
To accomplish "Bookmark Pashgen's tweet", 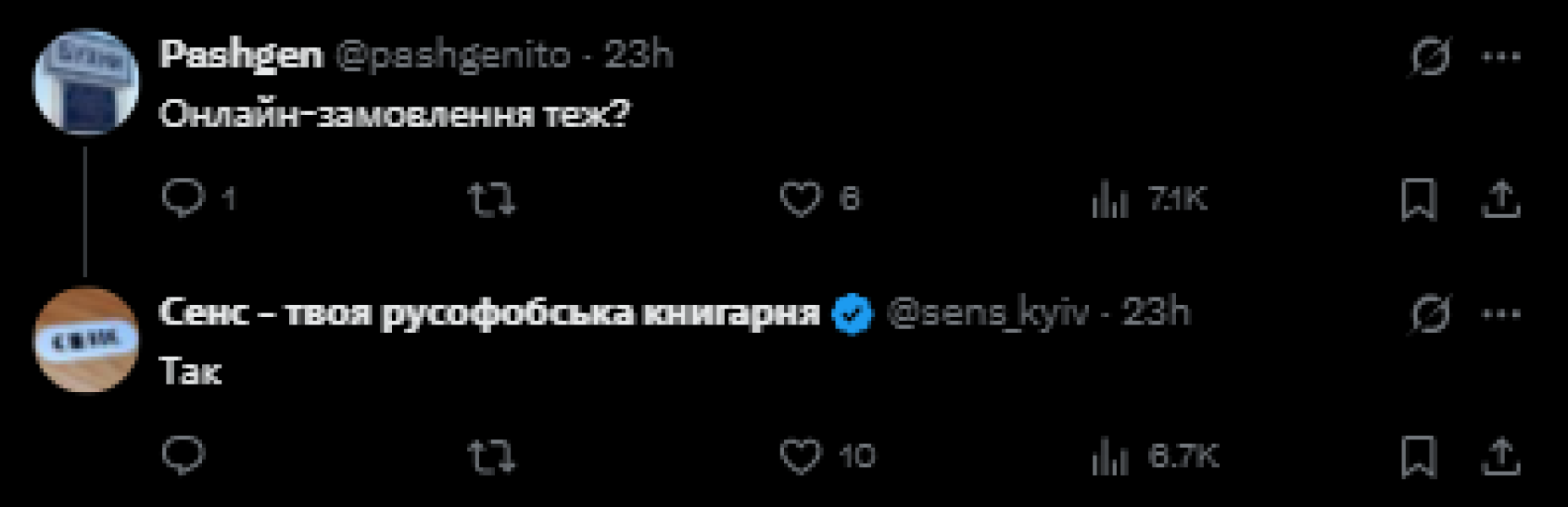I will [x=1418, y=200].
